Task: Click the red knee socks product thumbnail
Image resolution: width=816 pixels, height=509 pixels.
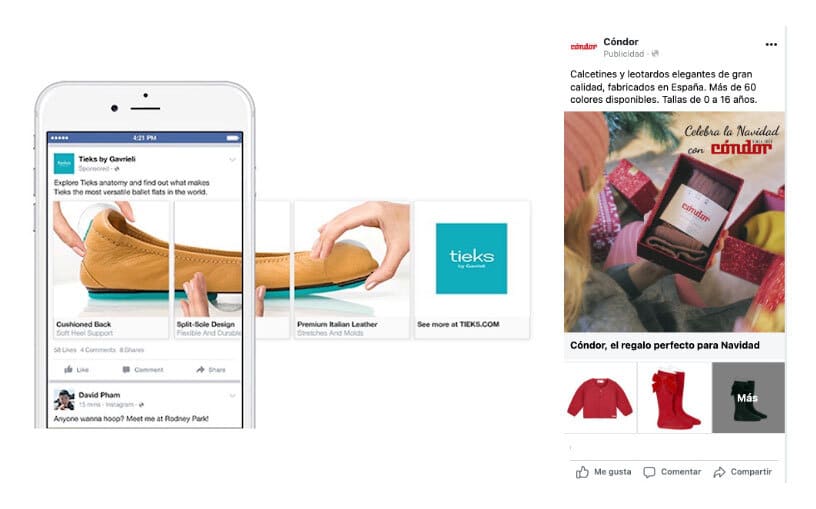Action: [674, 398]
